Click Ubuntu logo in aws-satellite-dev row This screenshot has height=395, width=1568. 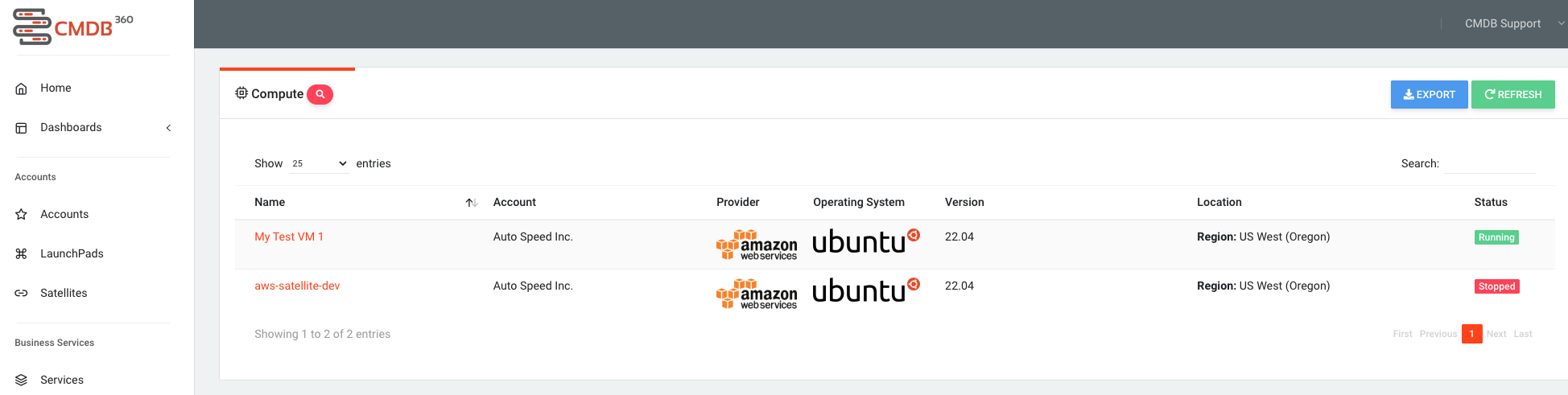pyautogui.click(x=866, y=290)
